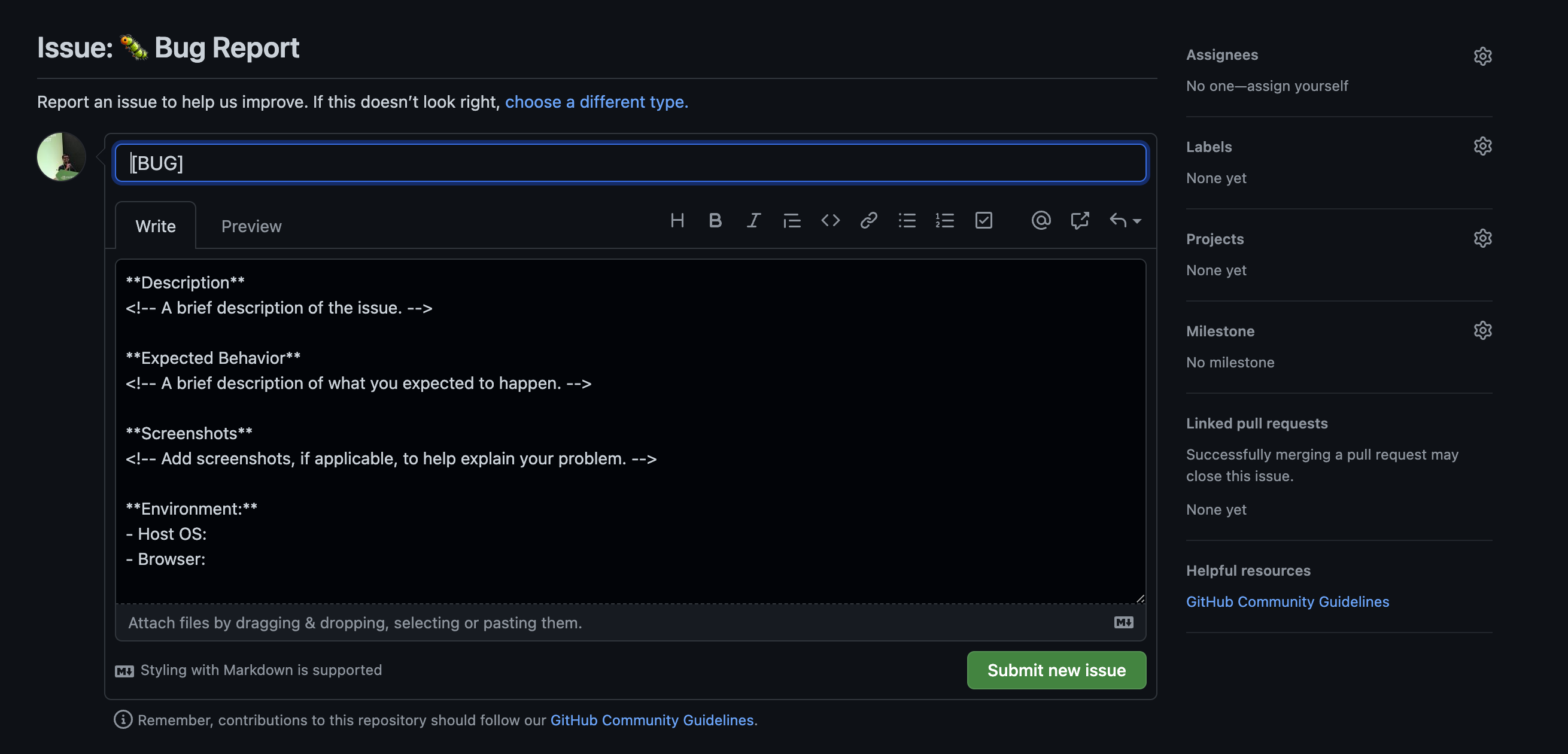Insert a numbered list icon

click(x=945, y=220)
